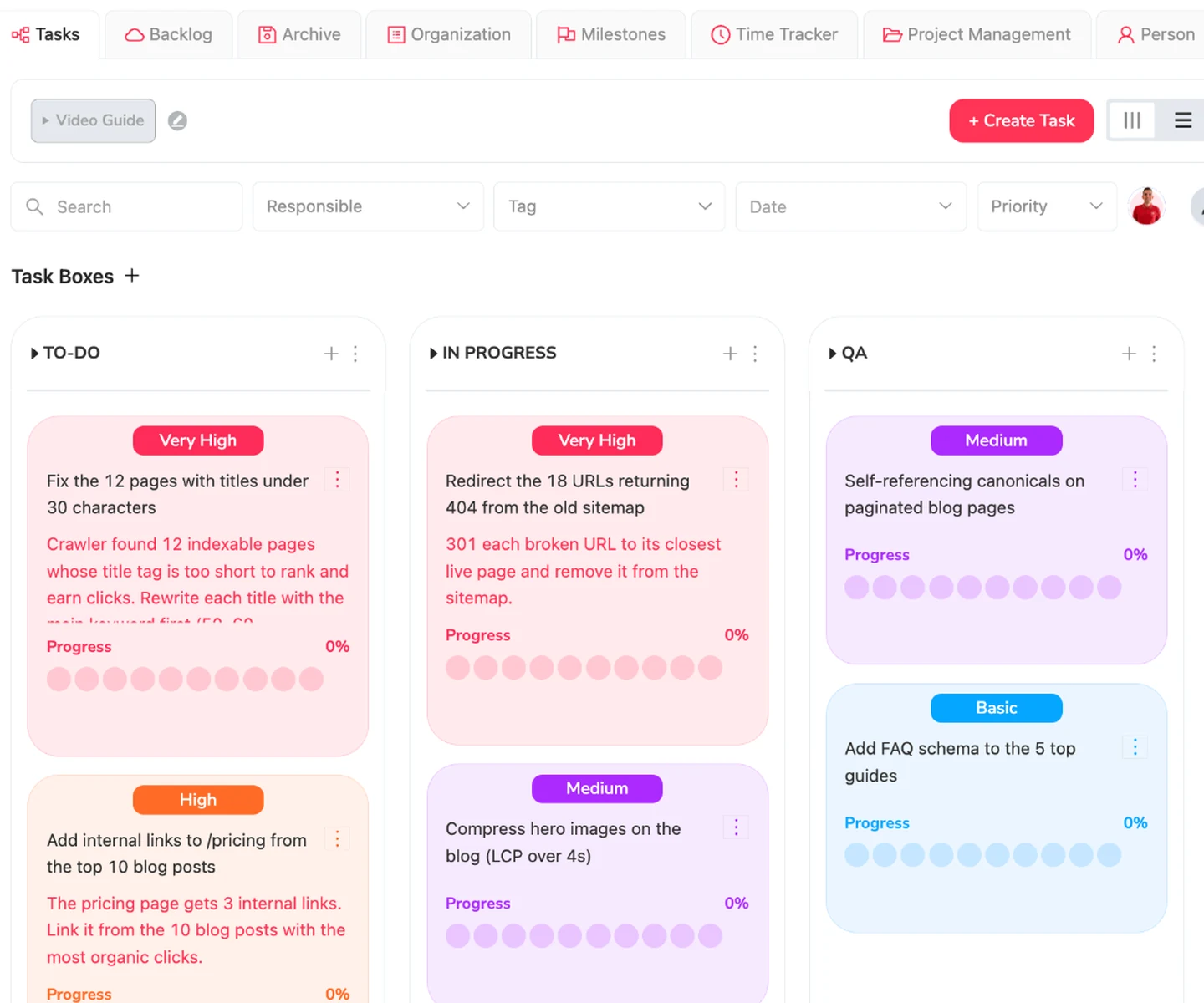Open task 'Self-referencing canonicals on paginated blog pages'
Screen dimensions: 1204x1003
pos(965,494)
